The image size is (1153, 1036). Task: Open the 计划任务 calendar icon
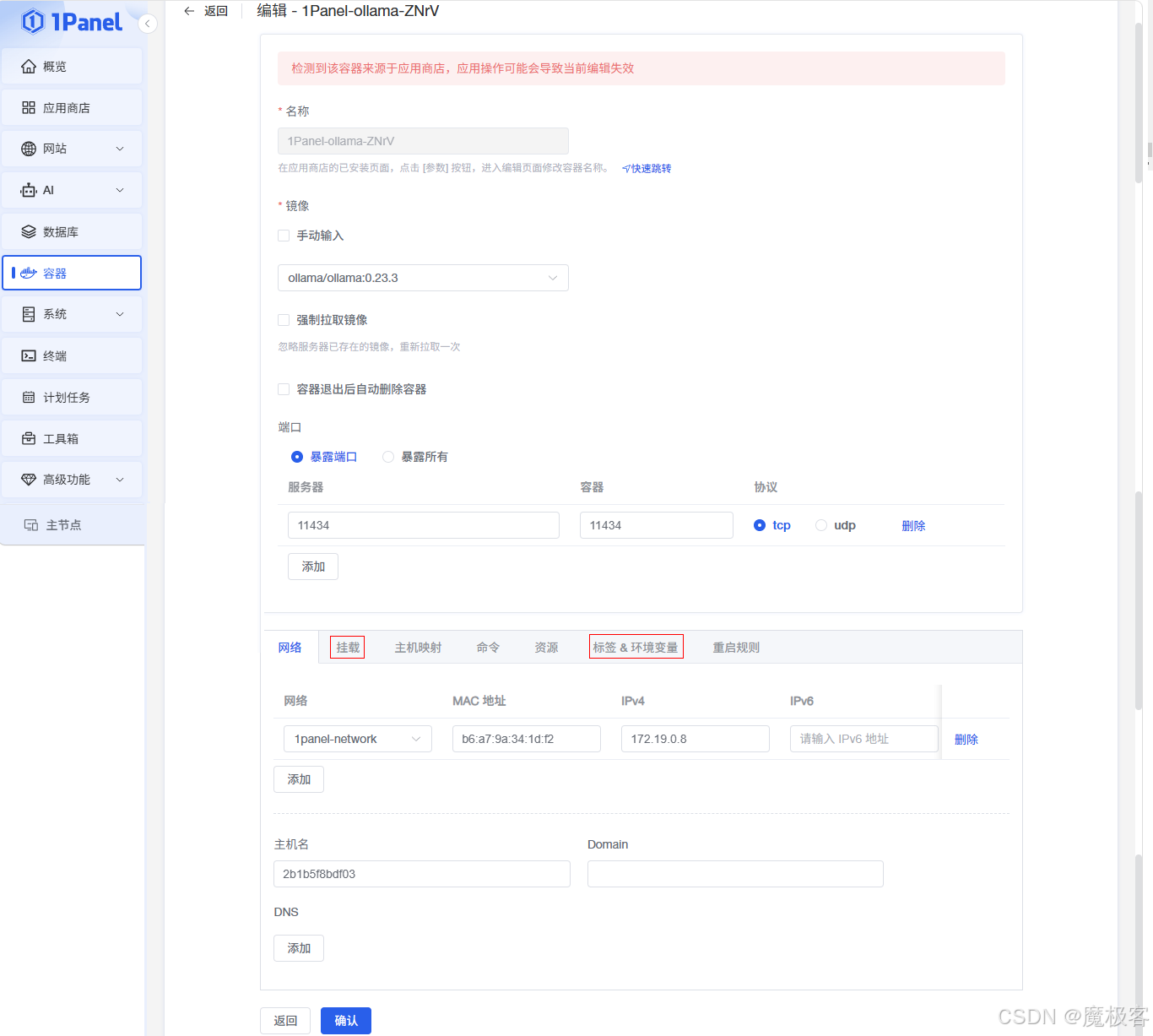(29, 398)
